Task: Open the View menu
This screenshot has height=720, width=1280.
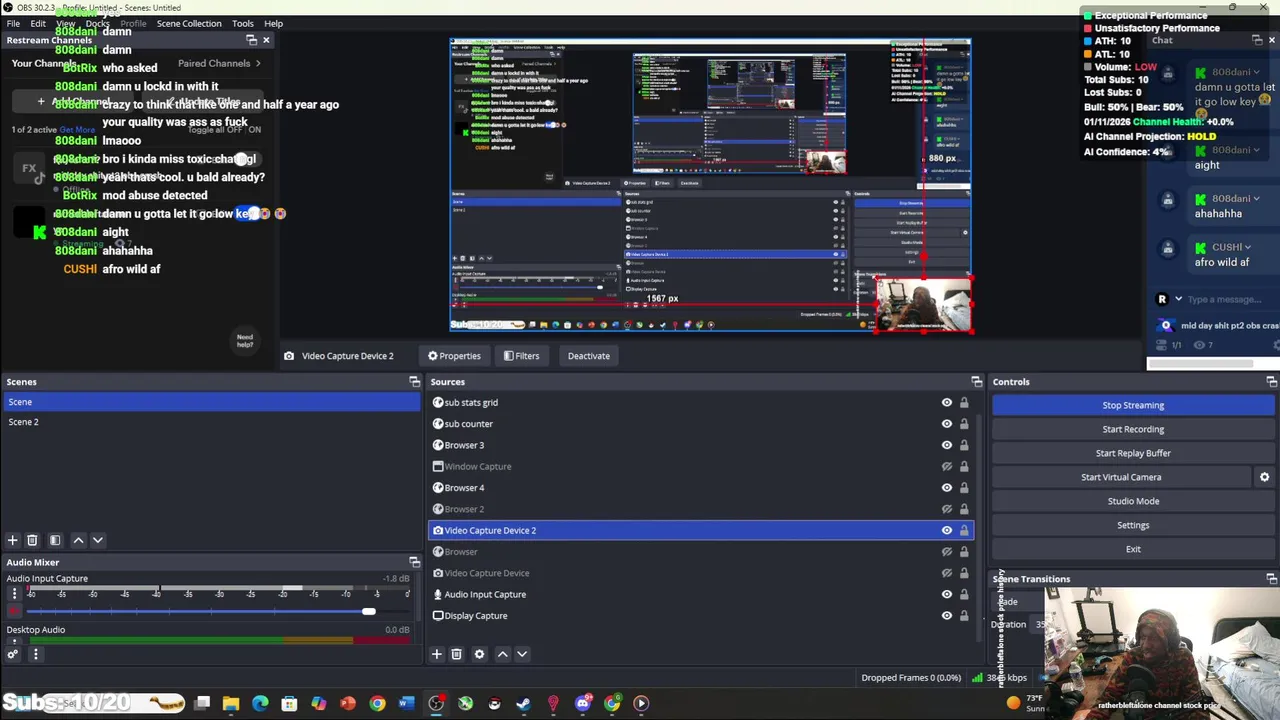Action: (x=65, y=23)
